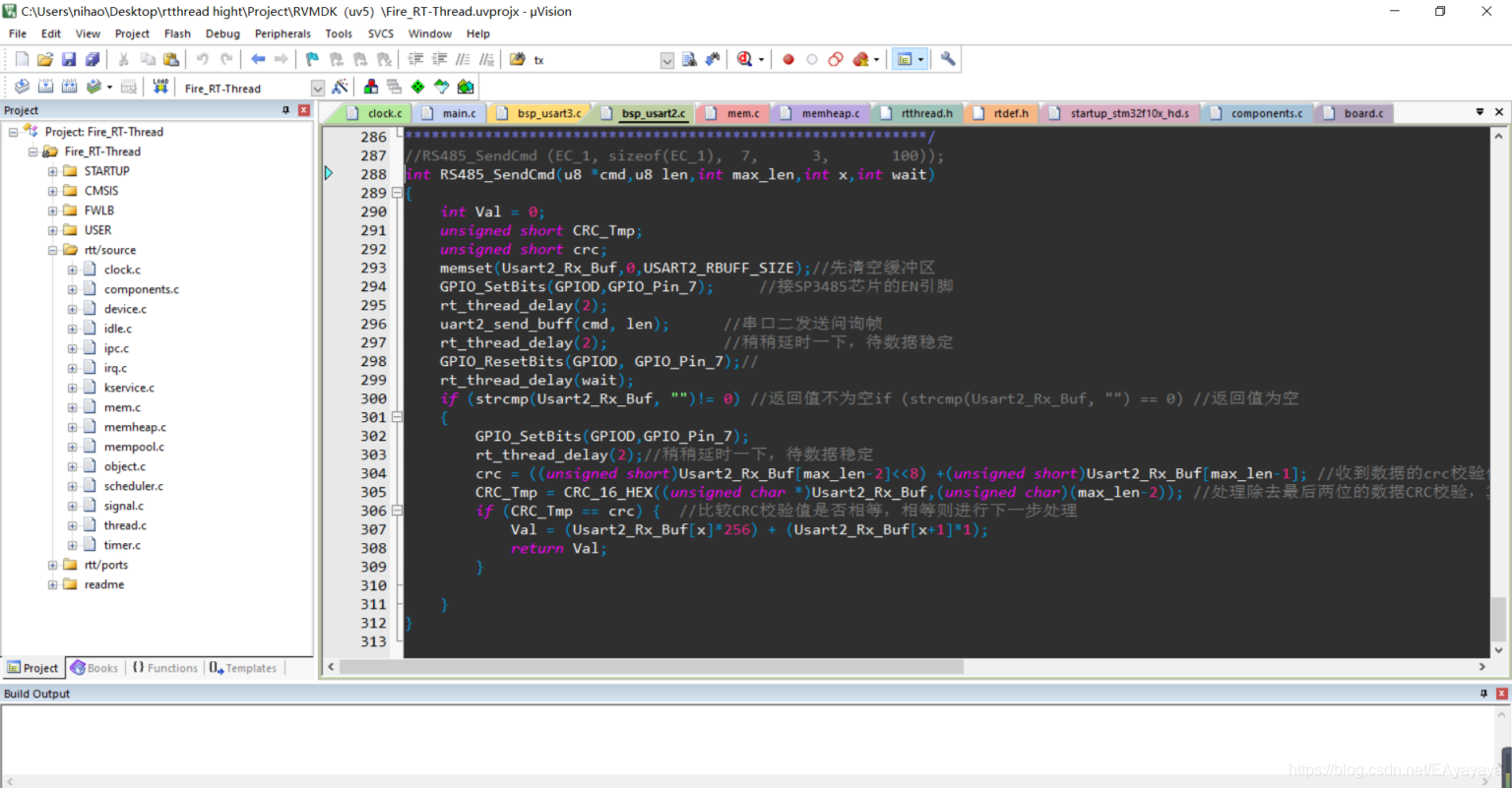The width and height of the screenshot is (1512, 788).
Task: Open Pack Installer icon
Action: pyautogui.click(x=466, y=87)
